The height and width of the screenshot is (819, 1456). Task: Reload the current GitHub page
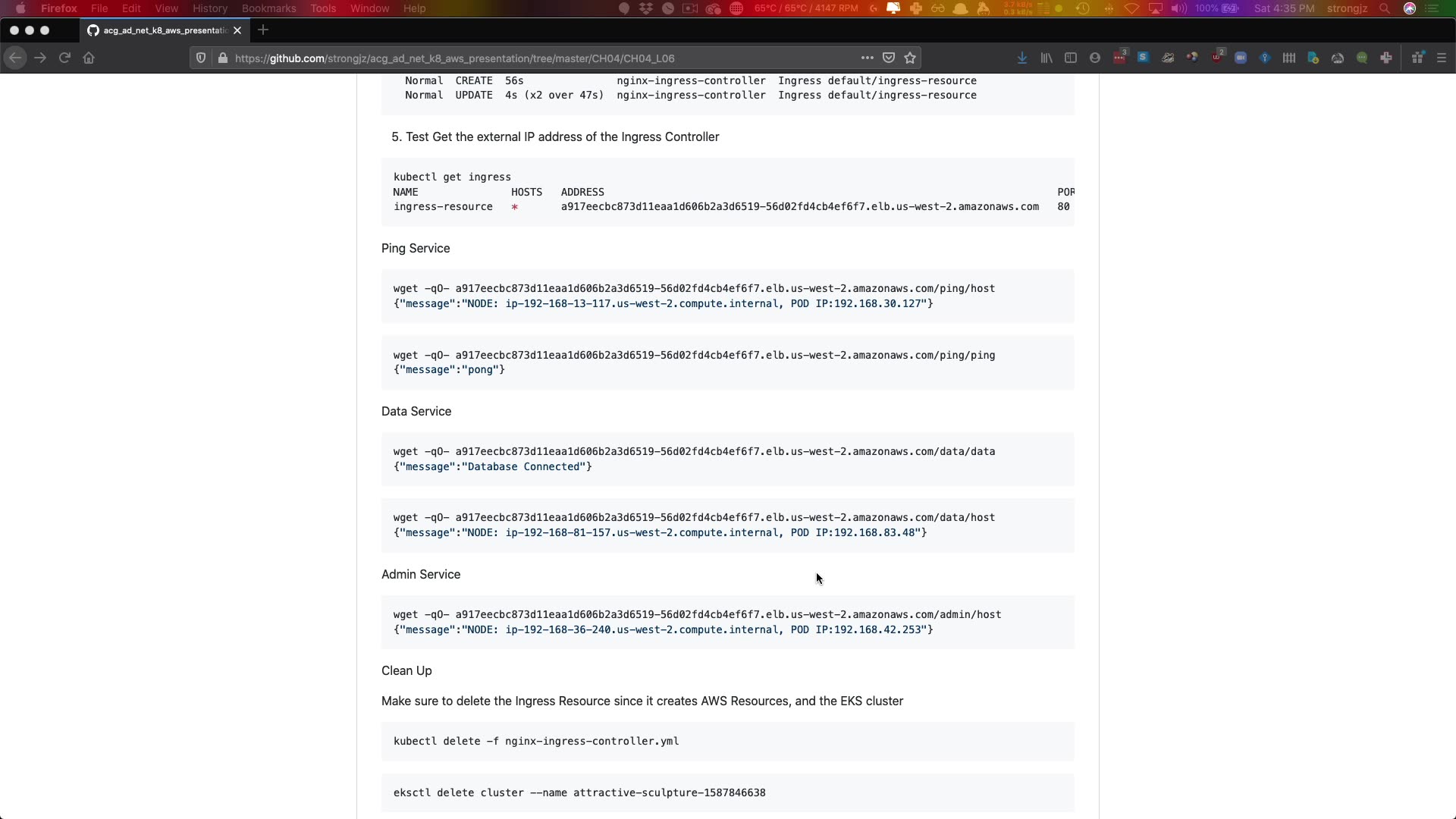coord(64,58)
